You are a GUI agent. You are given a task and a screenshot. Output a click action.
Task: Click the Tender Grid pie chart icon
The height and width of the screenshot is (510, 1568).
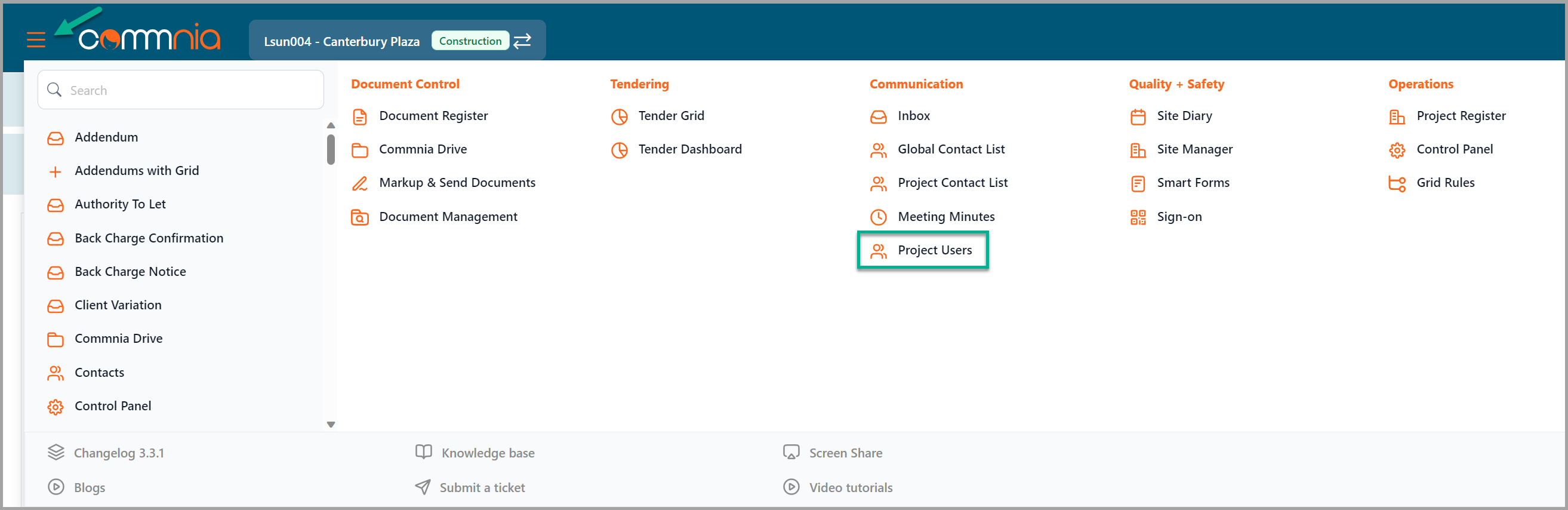point(619,116)
